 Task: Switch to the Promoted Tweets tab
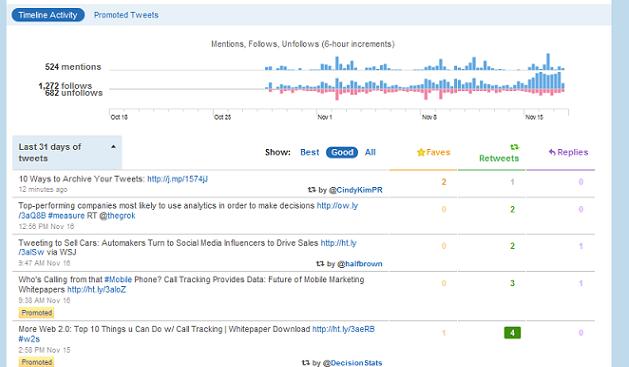(x=126, y=15)
